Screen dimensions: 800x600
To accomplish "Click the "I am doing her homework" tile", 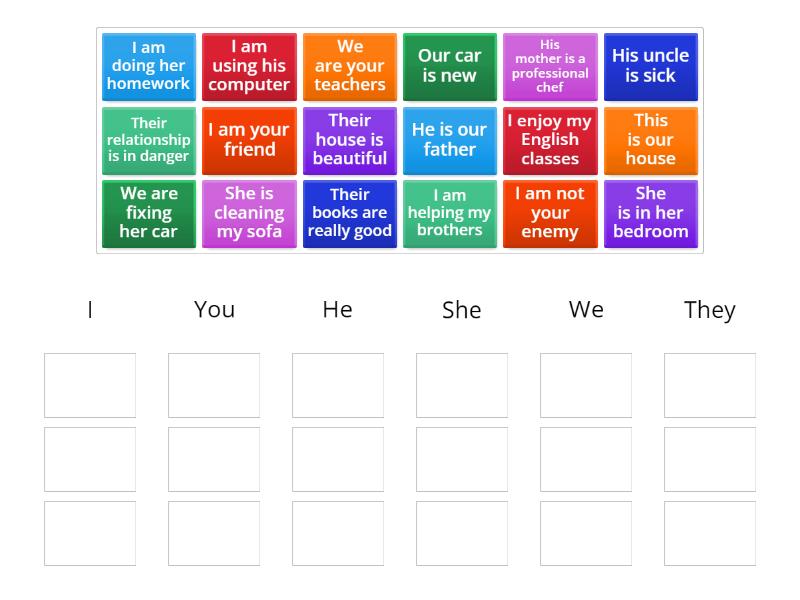I will pyautogui.click(x=149, y=67).
